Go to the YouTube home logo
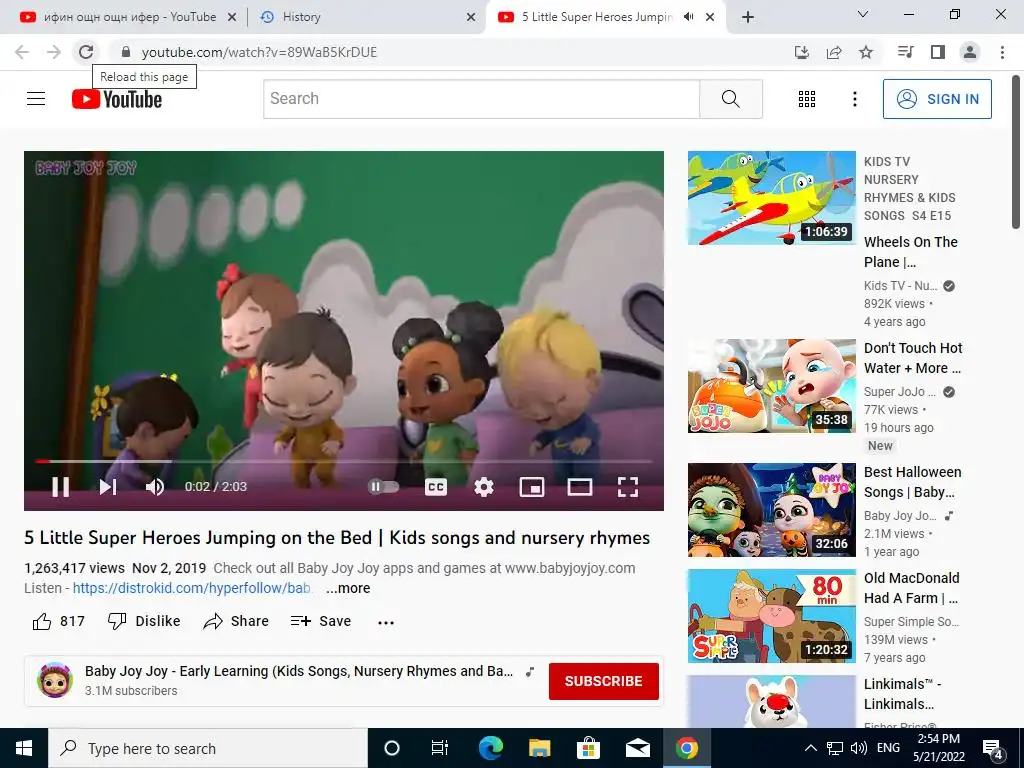This screenshot has width=1024, height=768. [x=117, y=99]
